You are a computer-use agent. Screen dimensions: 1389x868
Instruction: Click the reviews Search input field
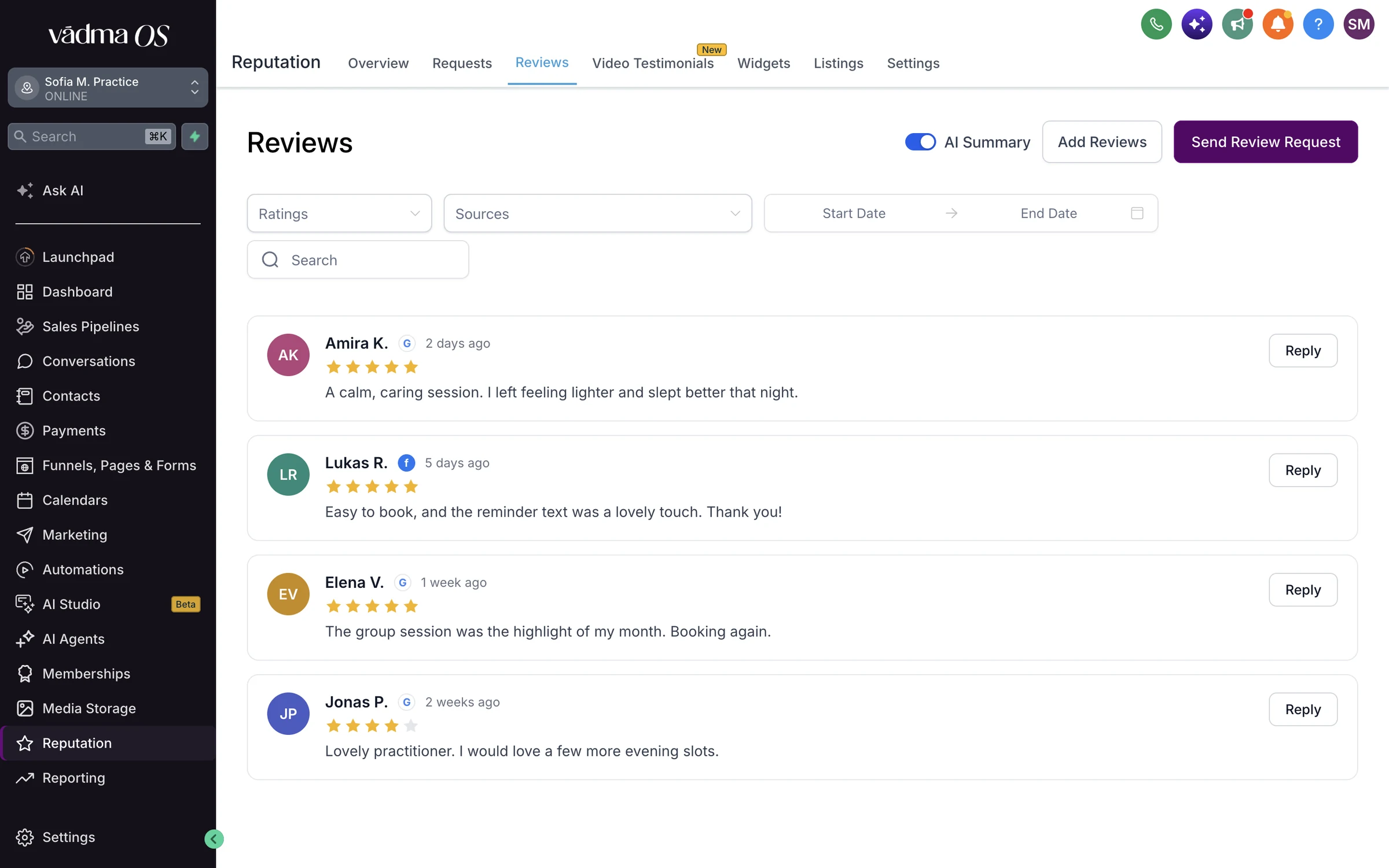[x=358, y=260]
